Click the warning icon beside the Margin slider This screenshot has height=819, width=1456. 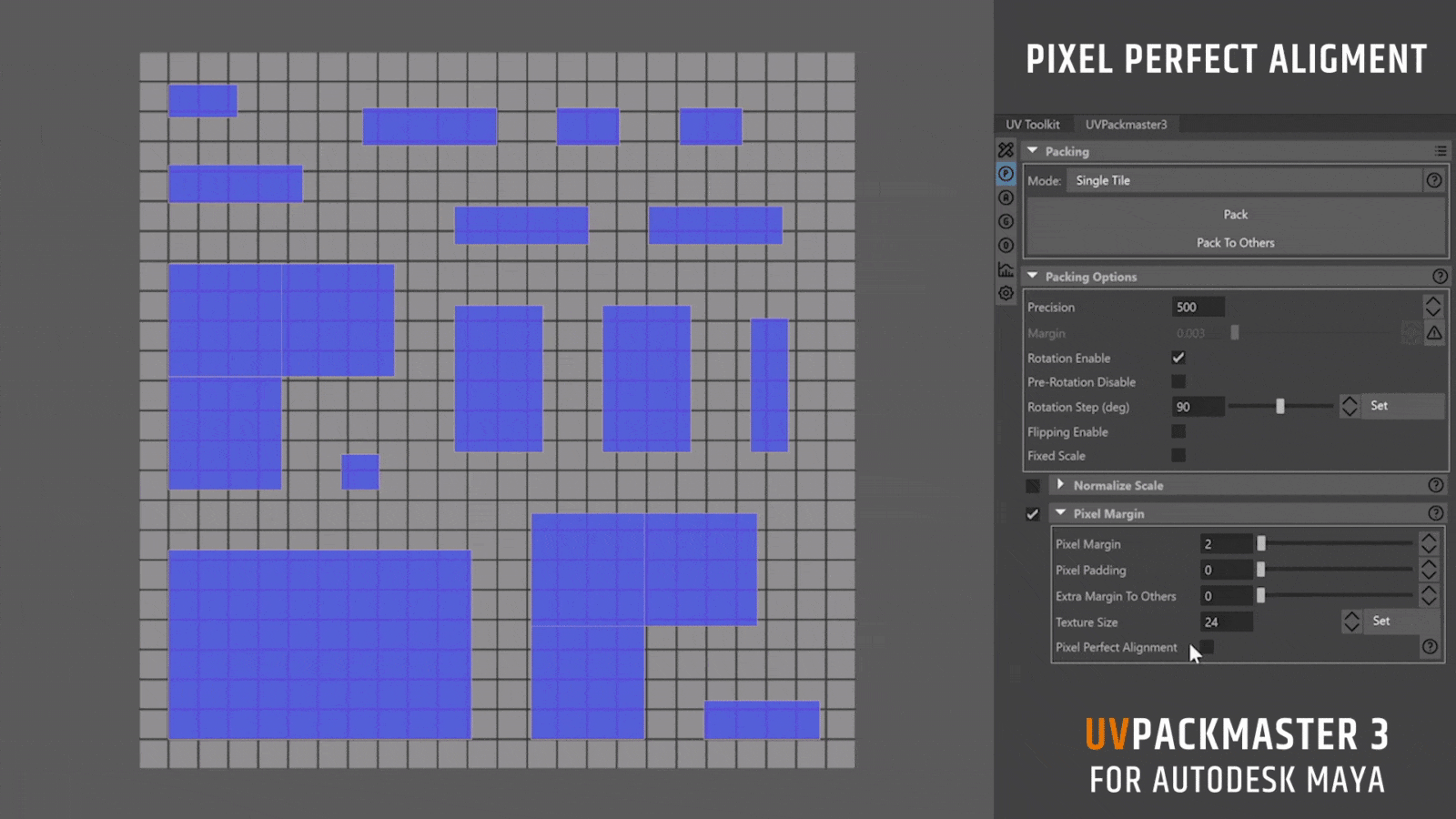(x=1435, y=333)
